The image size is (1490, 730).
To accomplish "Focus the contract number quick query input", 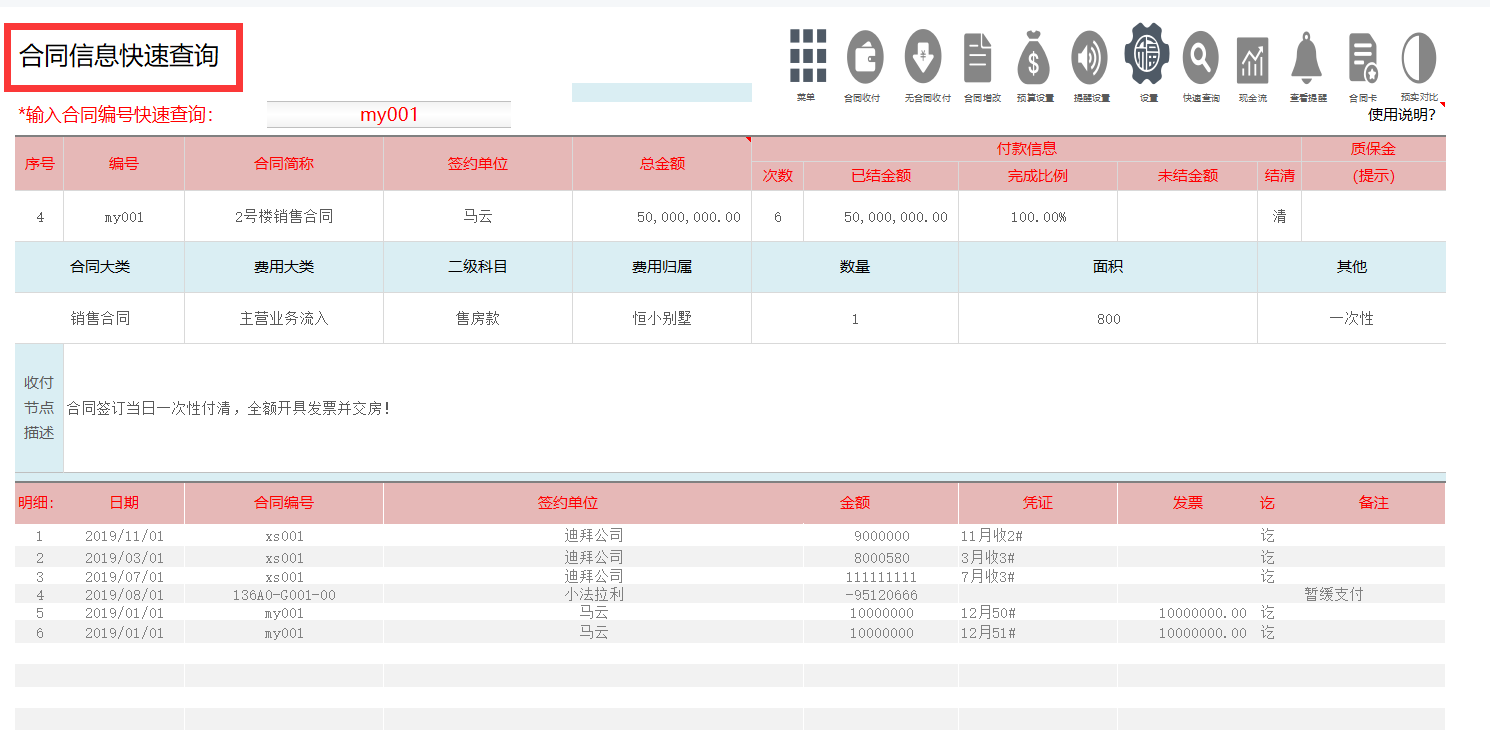I will [x=389, y=115].
